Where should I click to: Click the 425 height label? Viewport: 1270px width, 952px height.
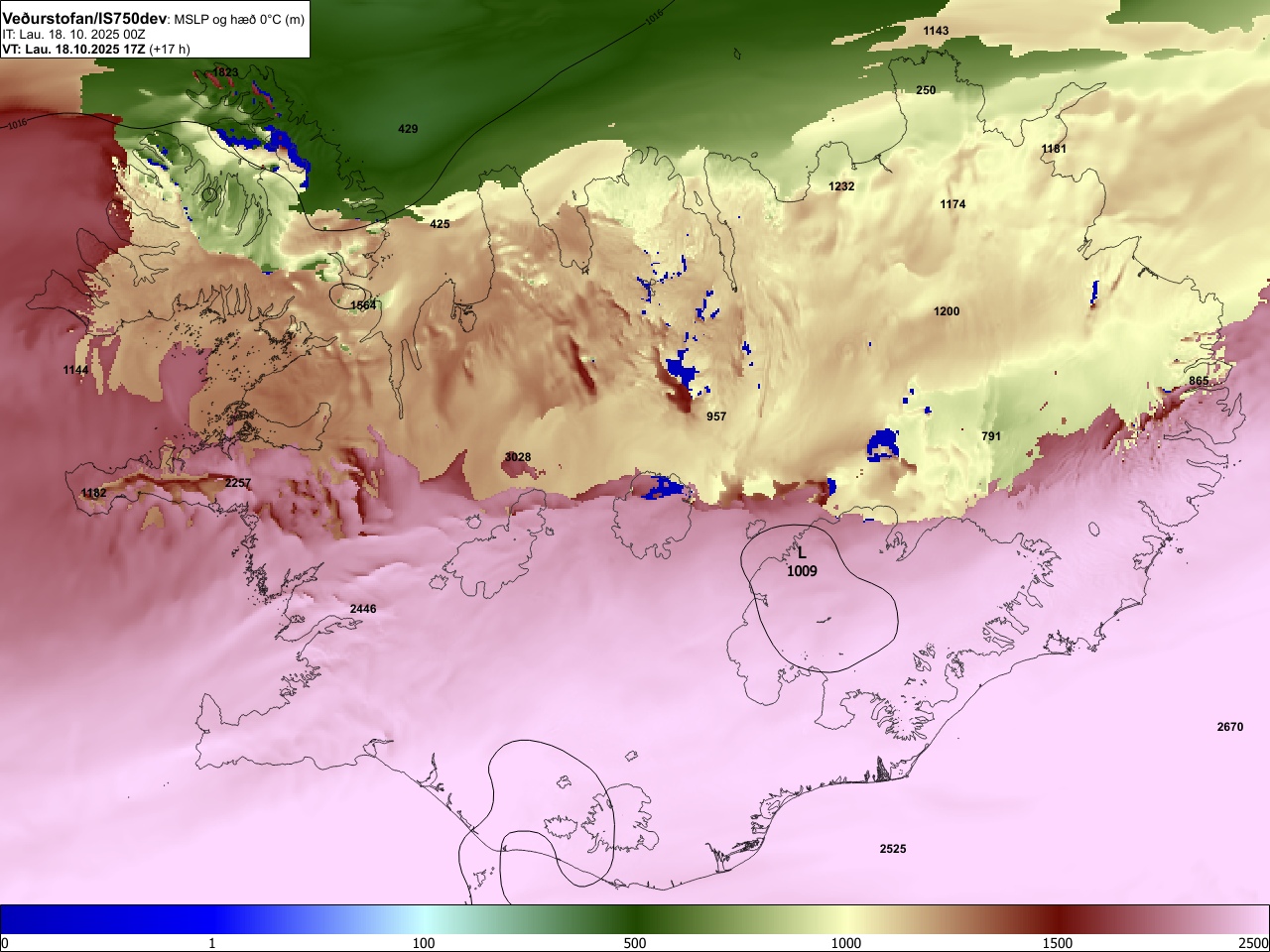[x=440, y=224]
